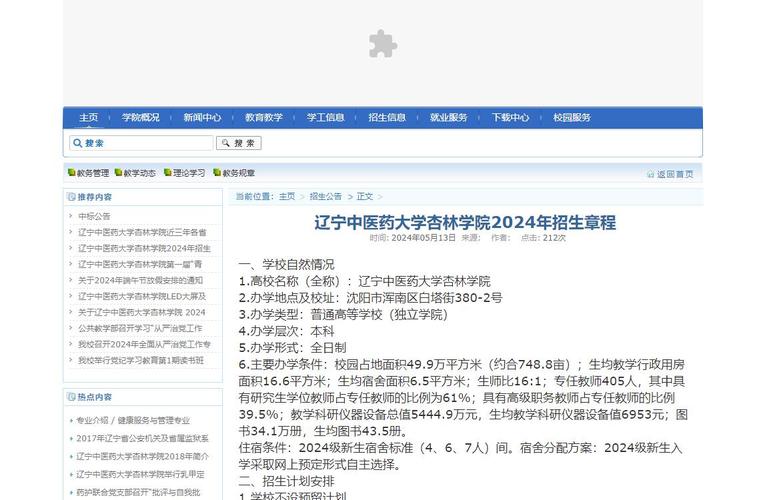Viewport: 767px width, 500px height.
Task: Click 主页 in the breadcrumb
Action: [x=287, y=197]
